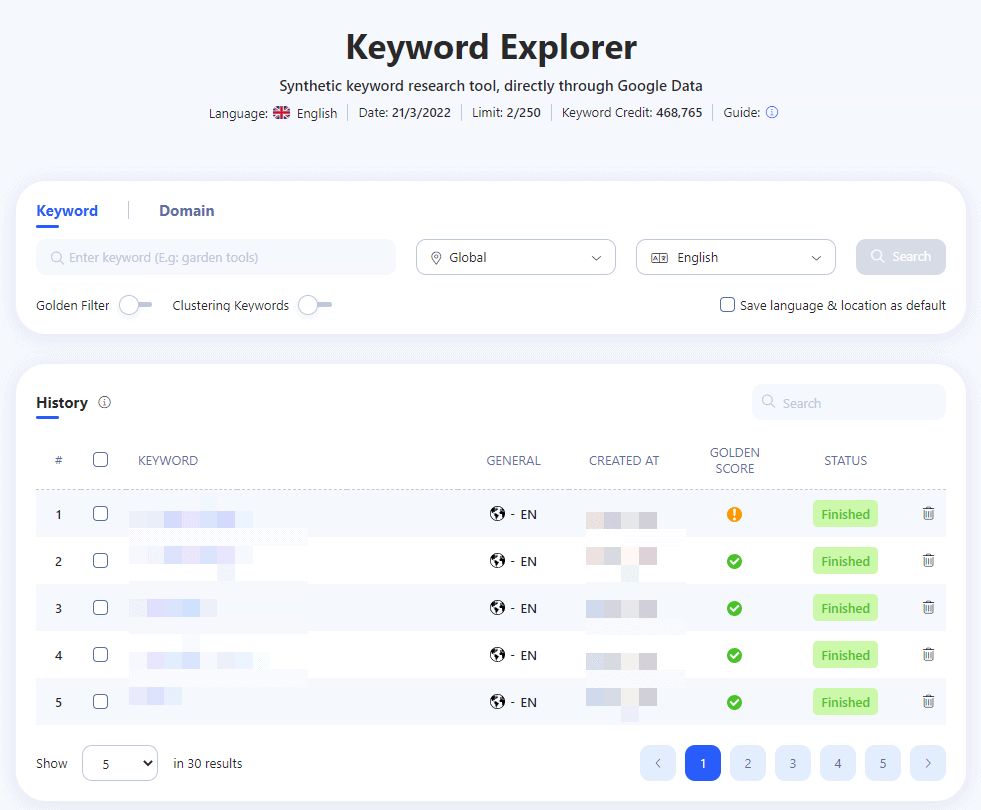Click the globe icon in row 3
The width and height of the screenshot is (981, 810).
click(x=497, y=607)
